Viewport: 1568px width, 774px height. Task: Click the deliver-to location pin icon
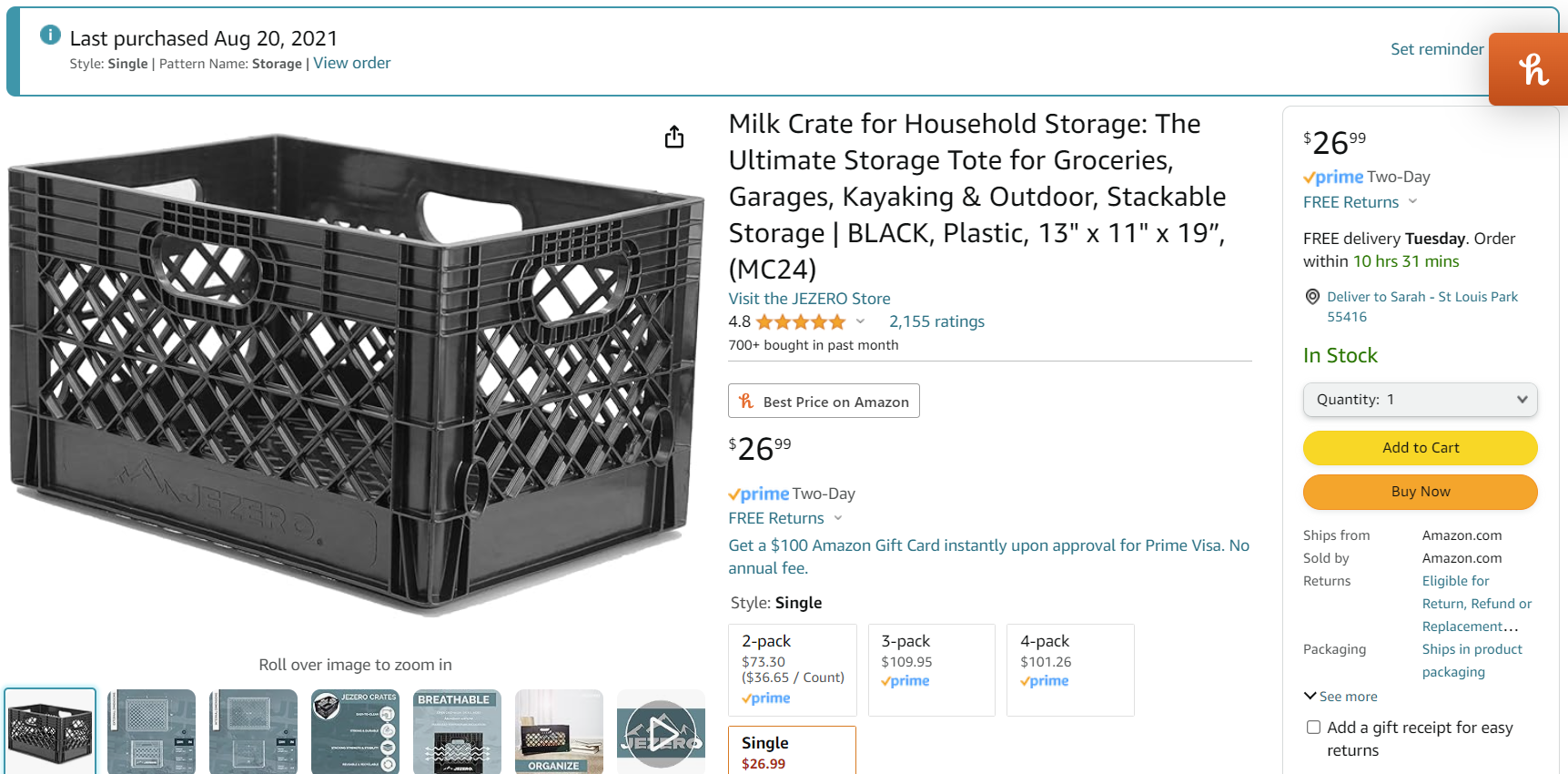[x=1312, y=297]
